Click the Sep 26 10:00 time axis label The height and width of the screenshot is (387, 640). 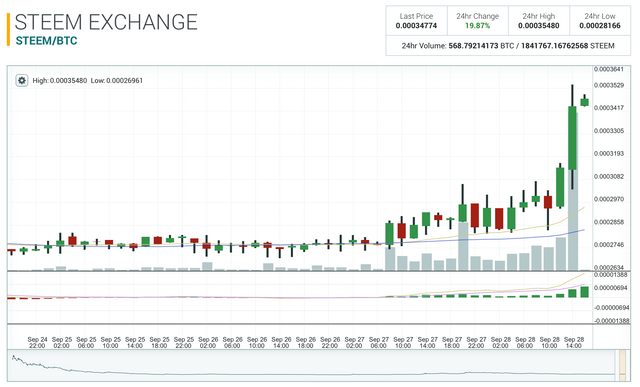click(x=257, y=343)
